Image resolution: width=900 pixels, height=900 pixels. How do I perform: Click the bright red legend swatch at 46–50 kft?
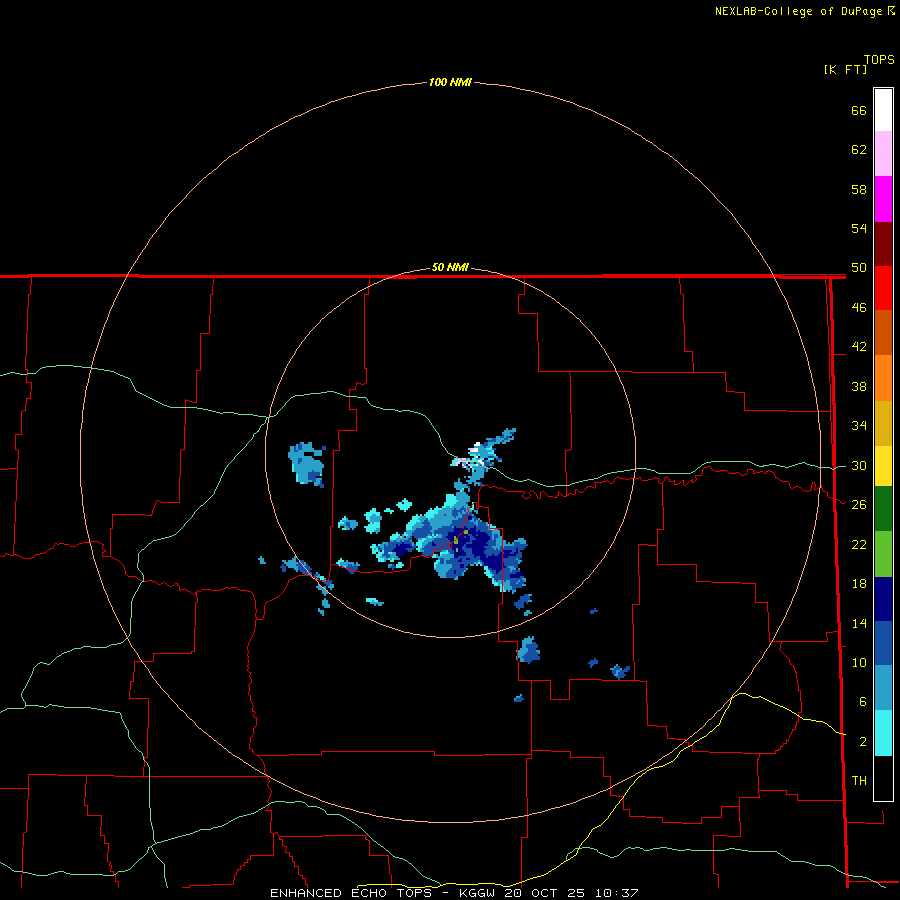[x=883, y=288]
